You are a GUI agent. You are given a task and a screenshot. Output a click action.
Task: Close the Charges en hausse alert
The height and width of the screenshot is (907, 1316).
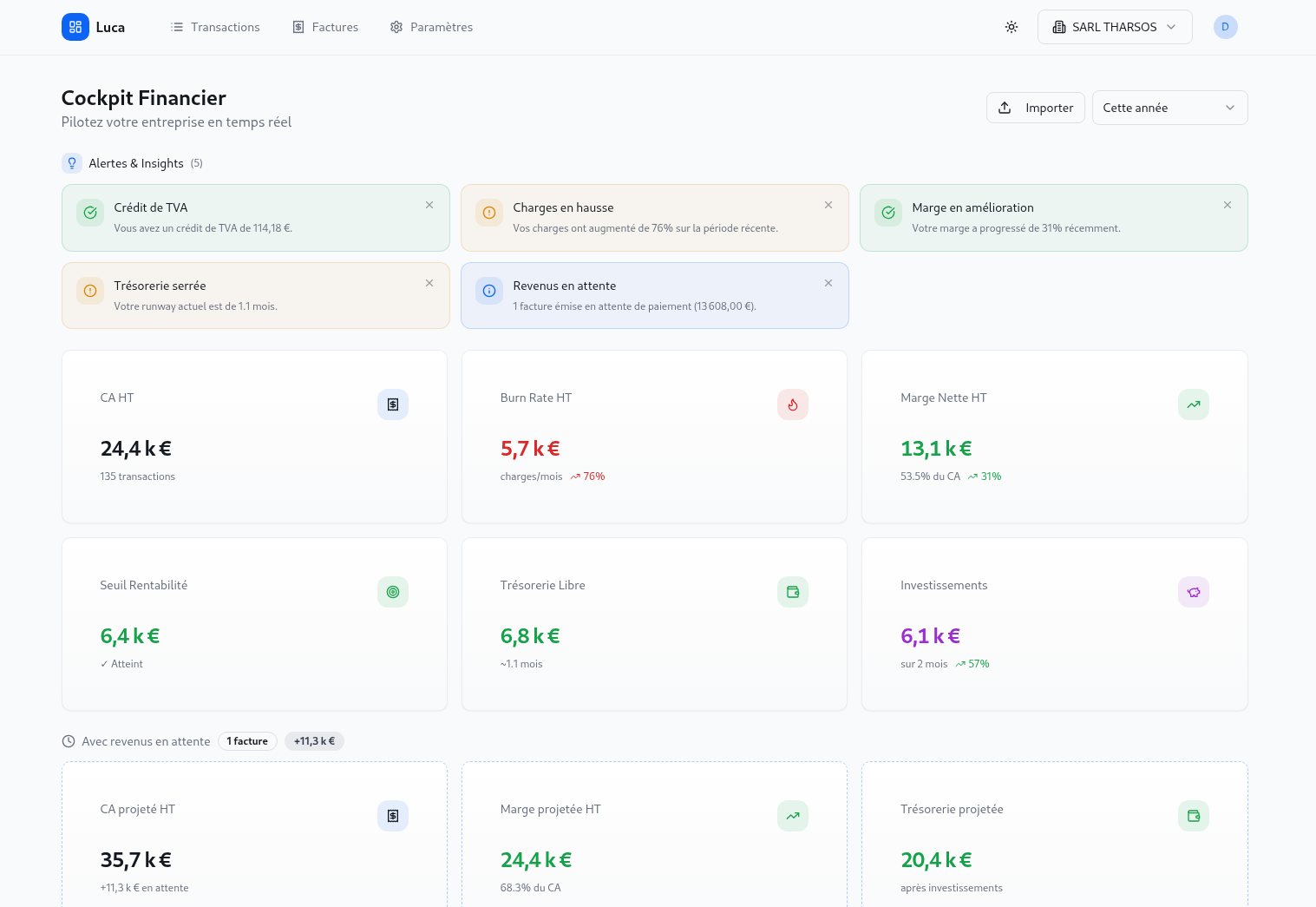tap(828, 205)
